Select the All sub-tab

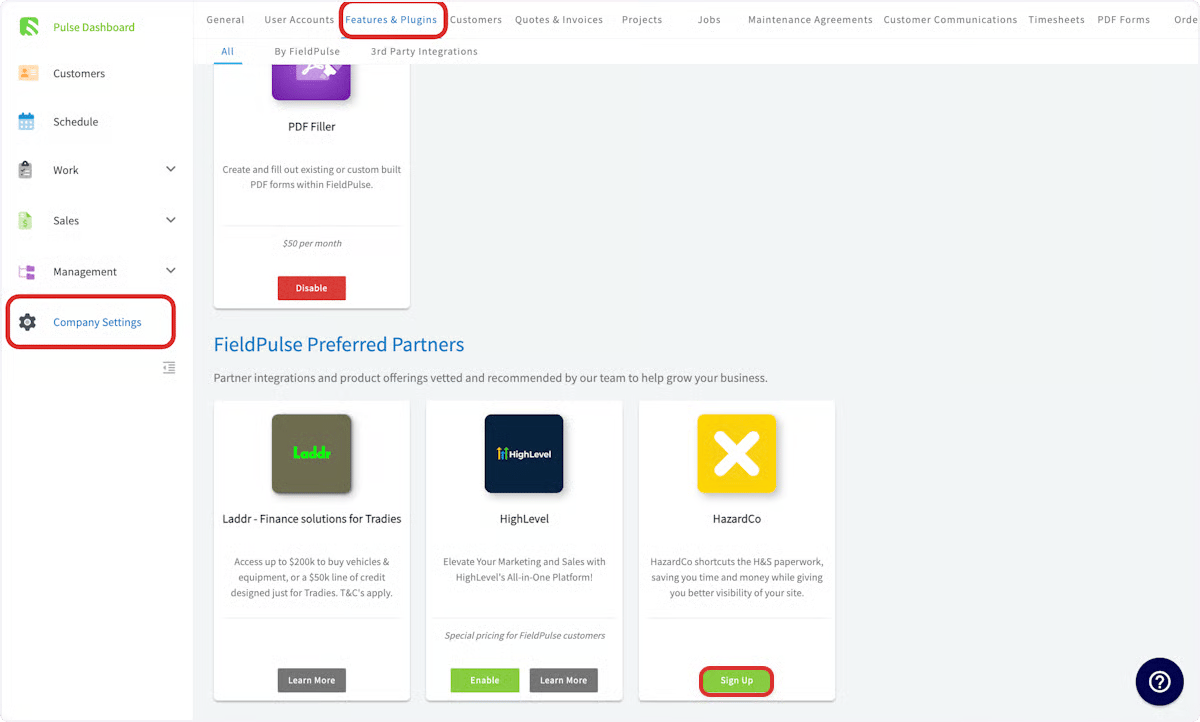pyautogui.click(x=228, y=51)
